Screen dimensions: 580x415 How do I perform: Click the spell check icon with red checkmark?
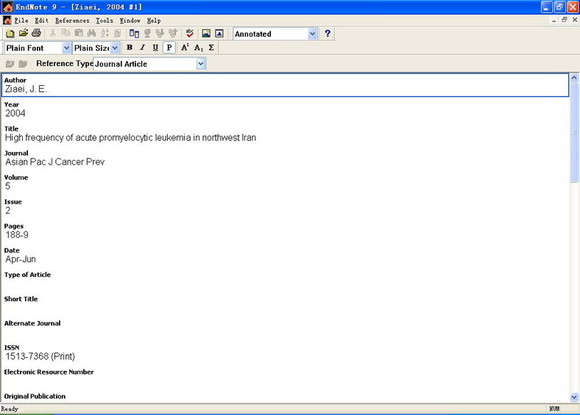tap(190, 33)
